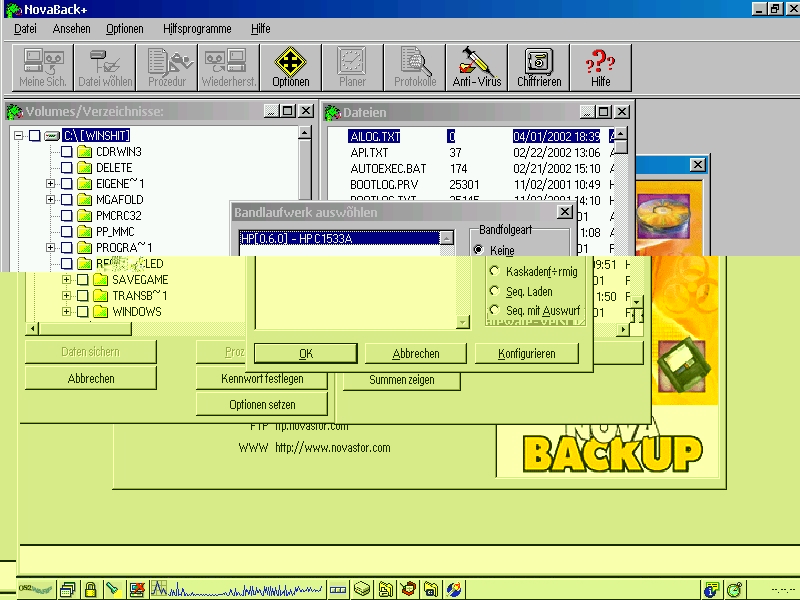Click the scroll-up arrow of the Dateien list

pos(620,134)
